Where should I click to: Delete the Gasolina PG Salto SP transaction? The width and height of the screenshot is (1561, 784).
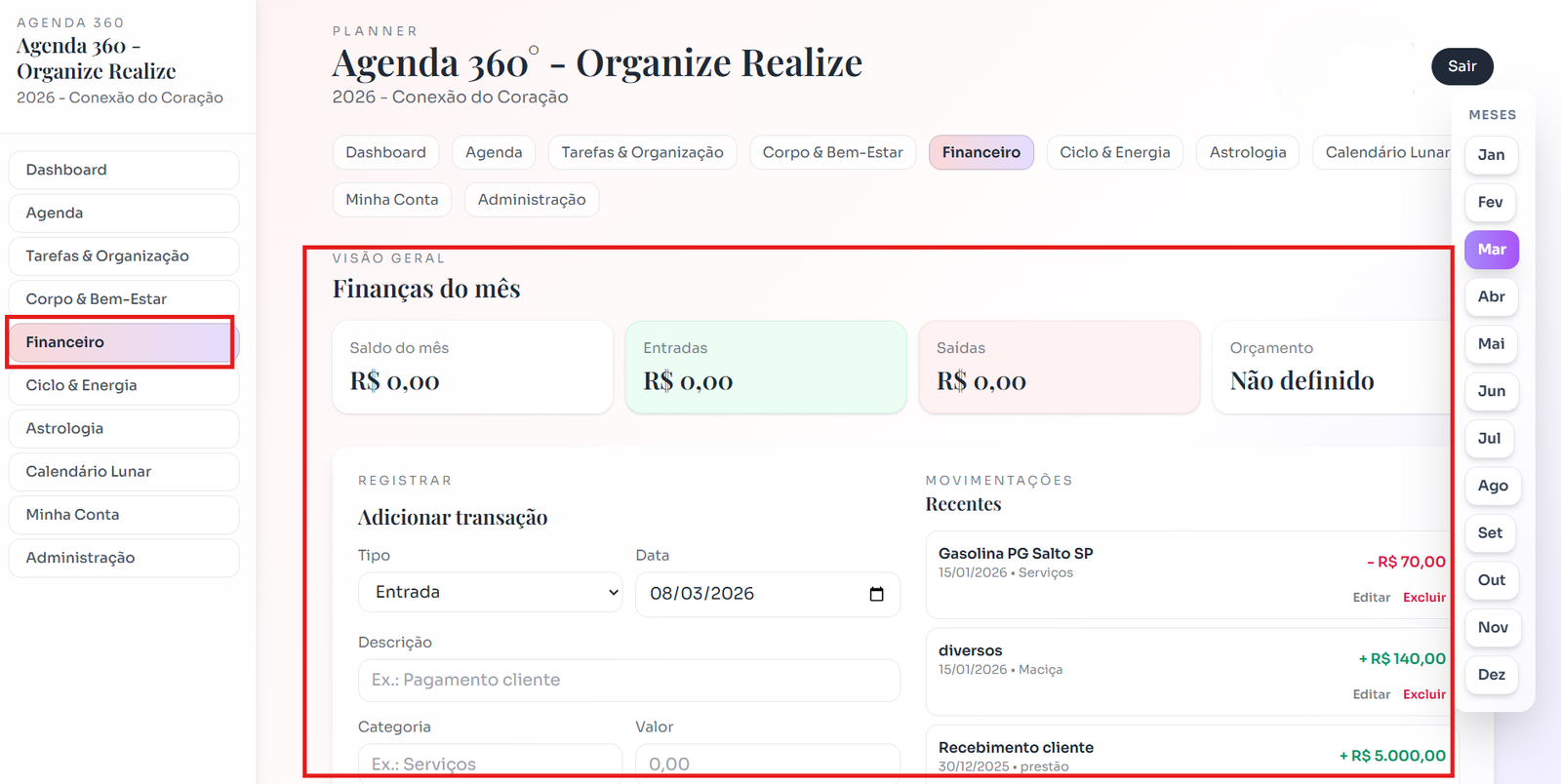(x=1424, y=598)
